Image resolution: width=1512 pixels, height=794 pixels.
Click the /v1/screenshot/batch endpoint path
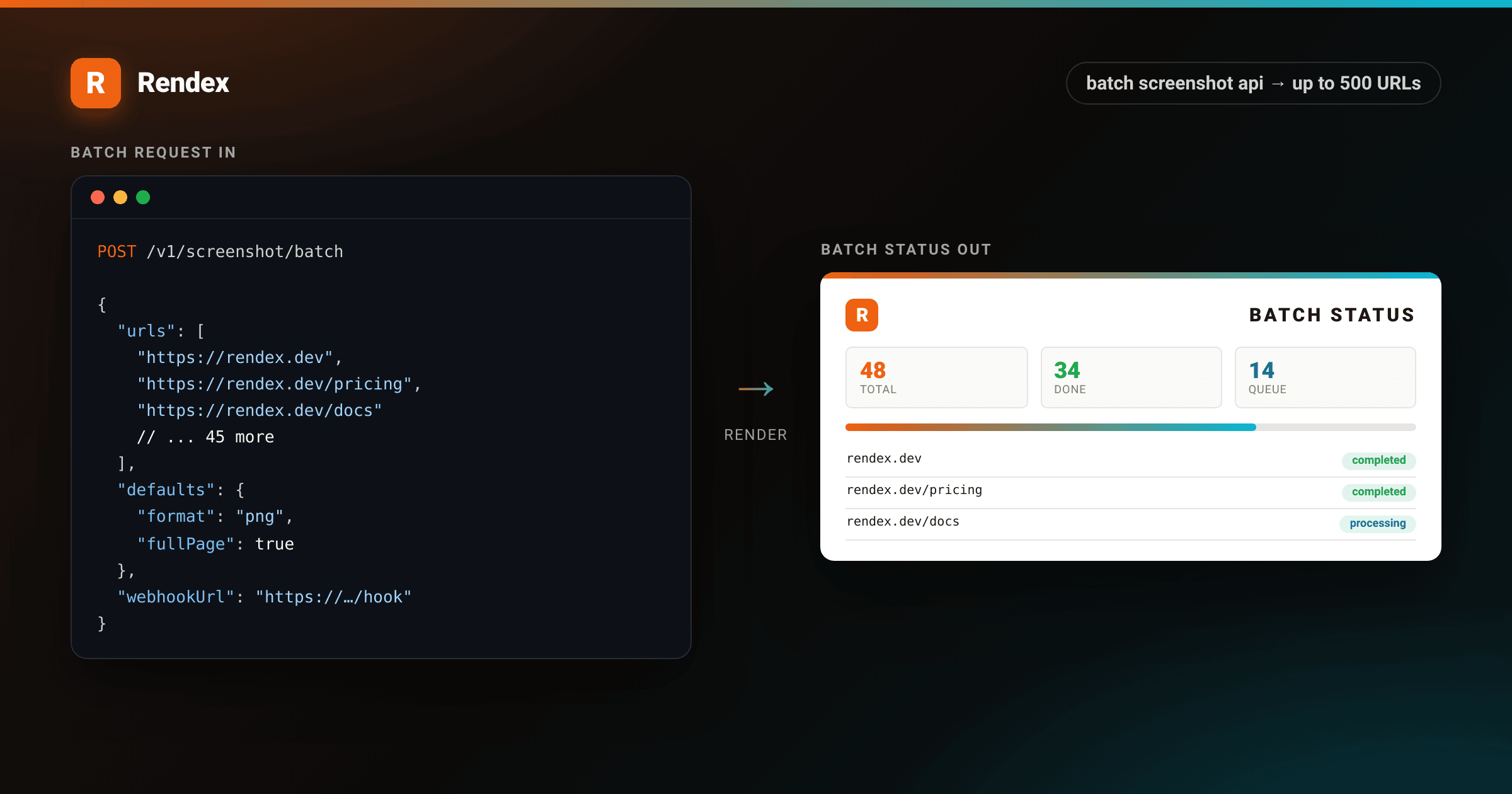[x=245, y=251]
